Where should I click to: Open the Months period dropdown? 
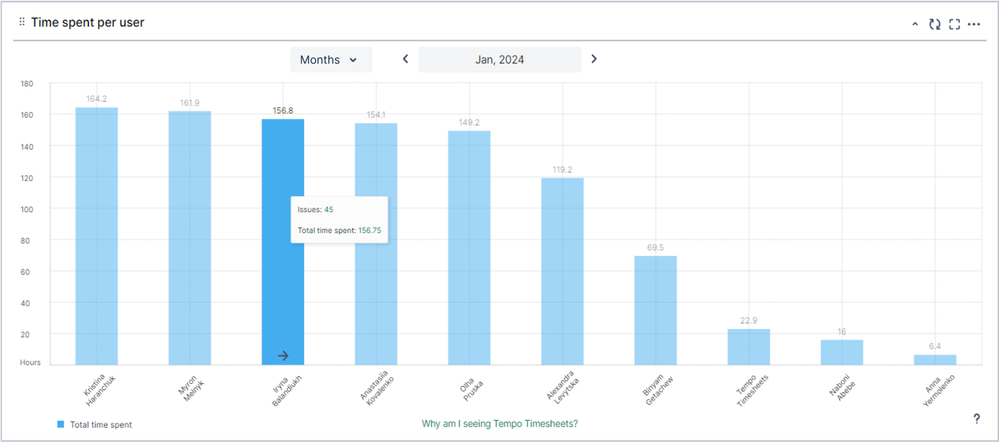331,60
